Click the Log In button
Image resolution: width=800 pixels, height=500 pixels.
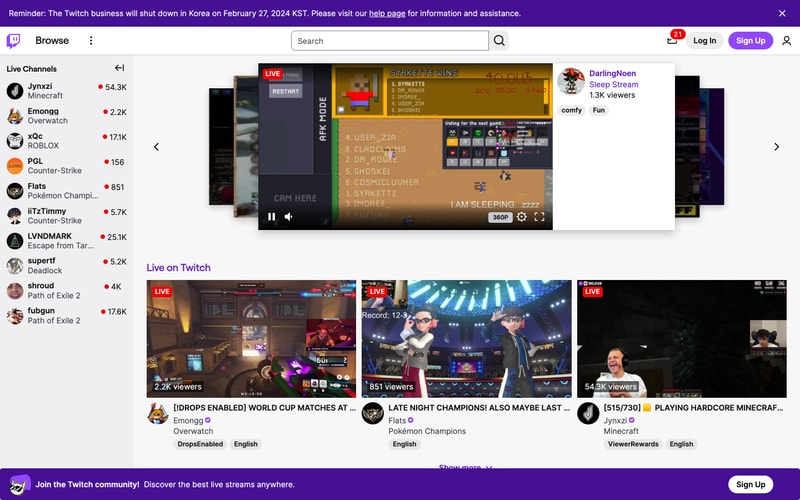(x=704, y=40)
